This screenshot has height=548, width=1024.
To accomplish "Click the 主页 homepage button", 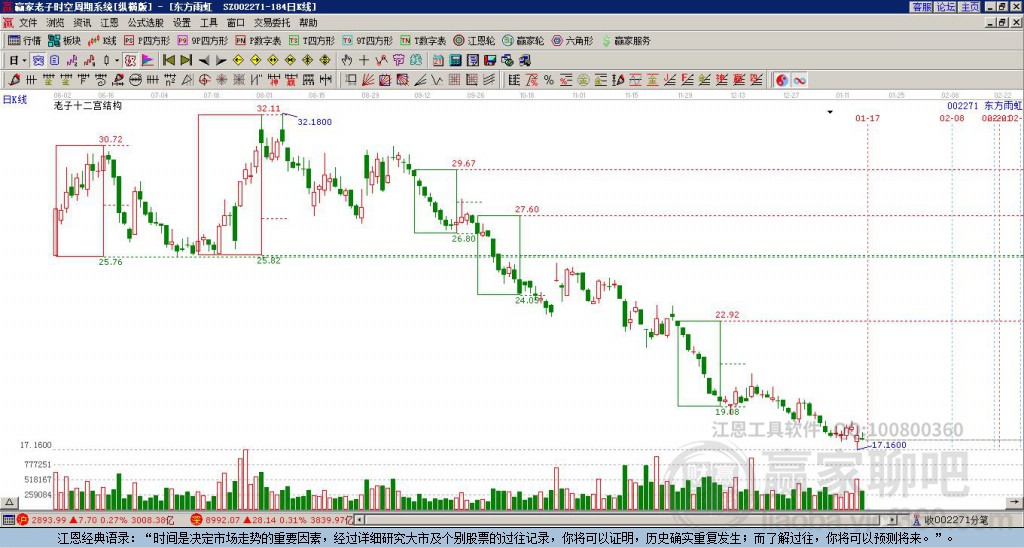I will pyautogui.click(x=970, y=7).
